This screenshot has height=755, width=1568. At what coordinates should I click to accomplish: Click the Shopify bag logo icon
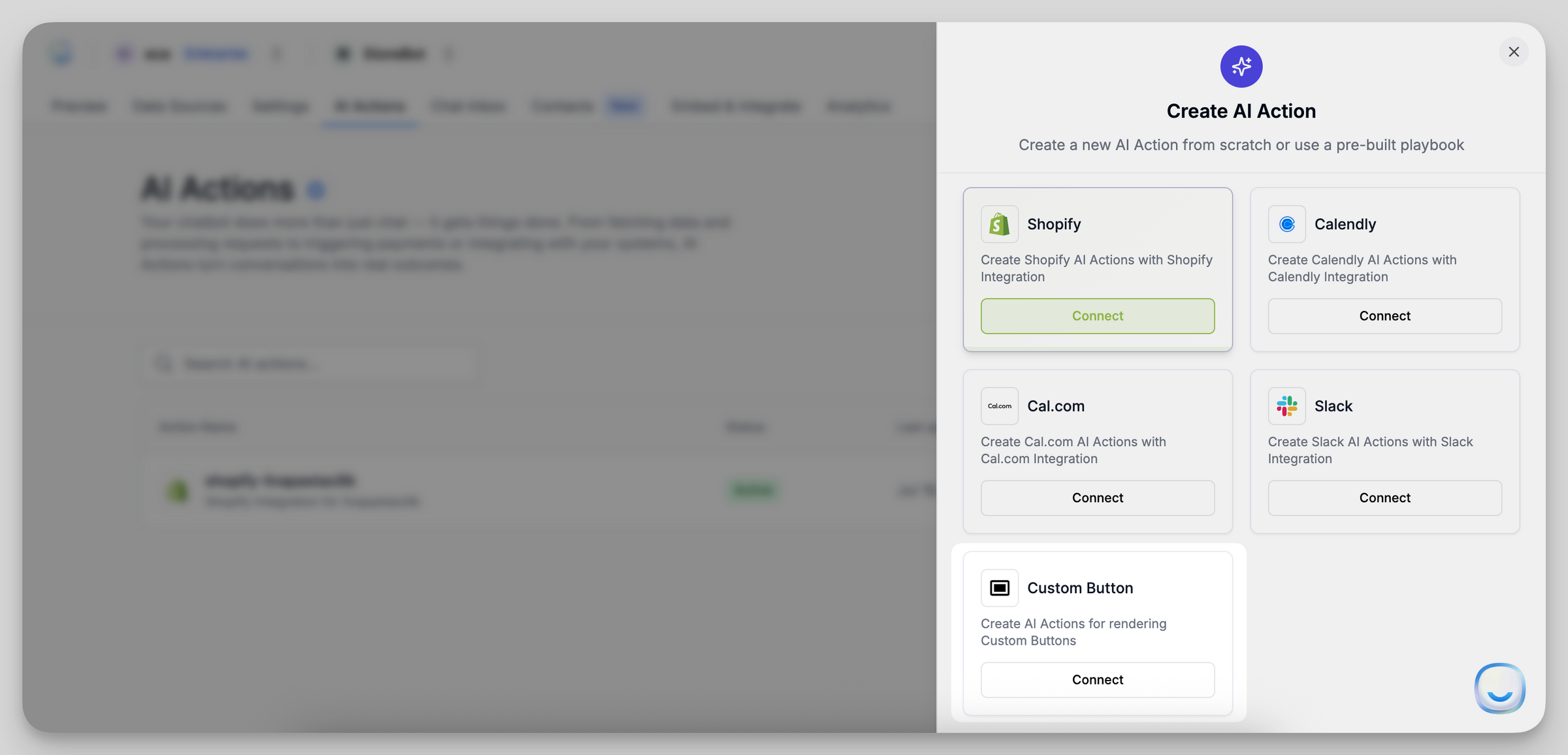click(999, 224)
